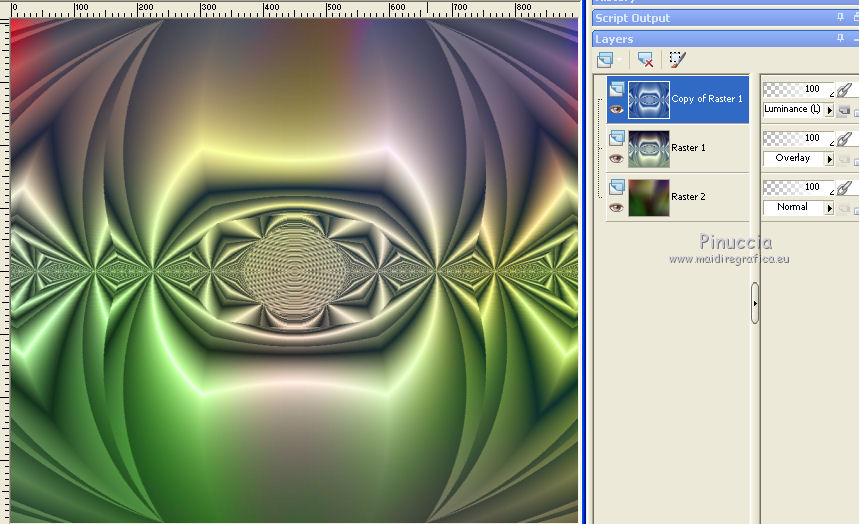Click the Overlay blend mode field

[x=793, y=158]
